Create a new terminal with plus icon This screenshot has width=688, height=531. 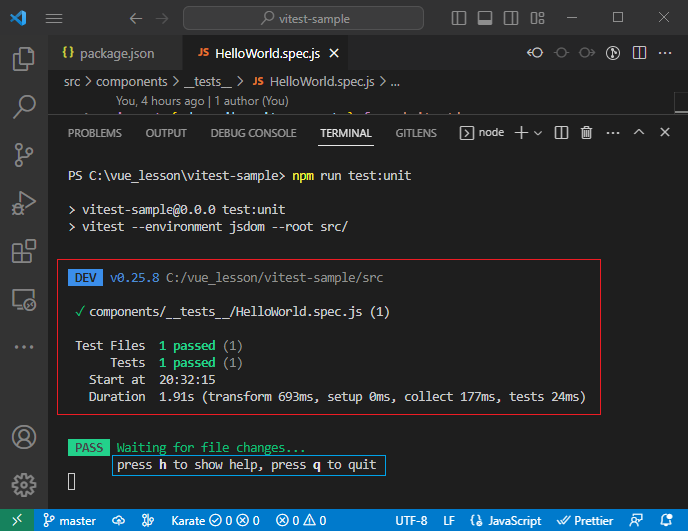click(521, 133)
